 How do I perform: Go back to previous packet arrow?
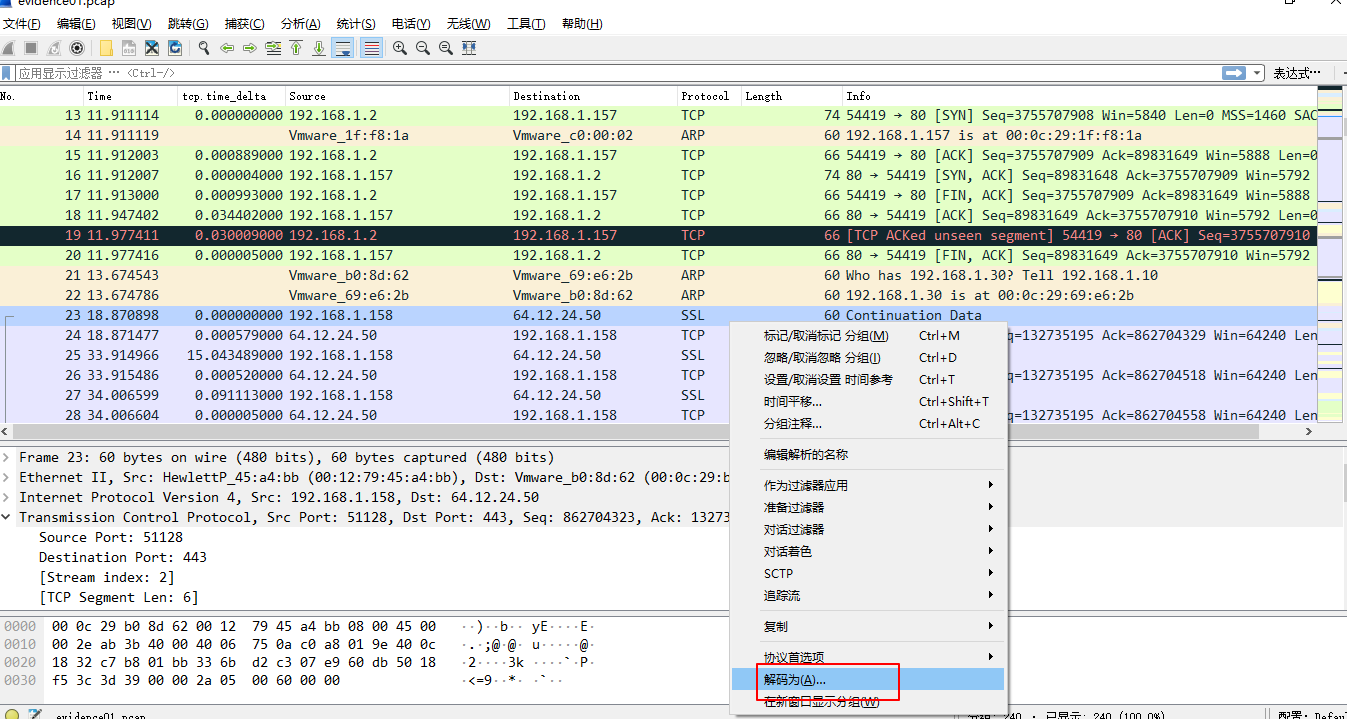227,48
